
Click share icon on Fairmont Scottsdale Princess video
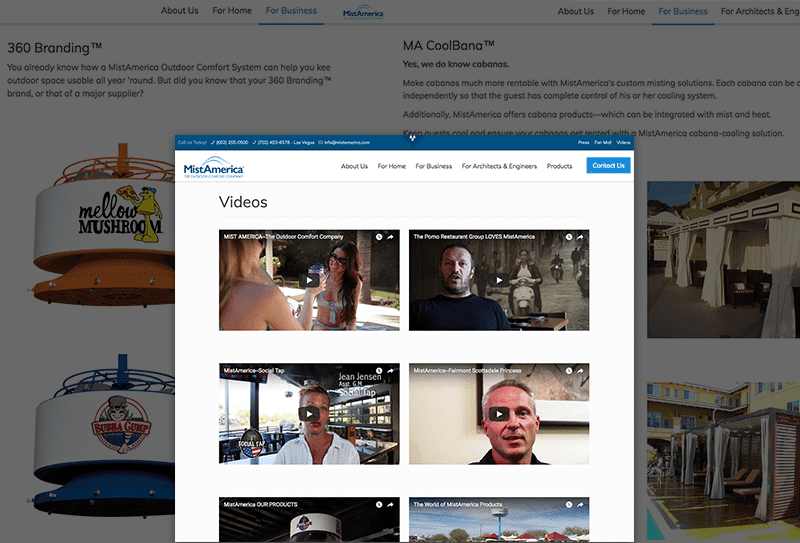580,371
